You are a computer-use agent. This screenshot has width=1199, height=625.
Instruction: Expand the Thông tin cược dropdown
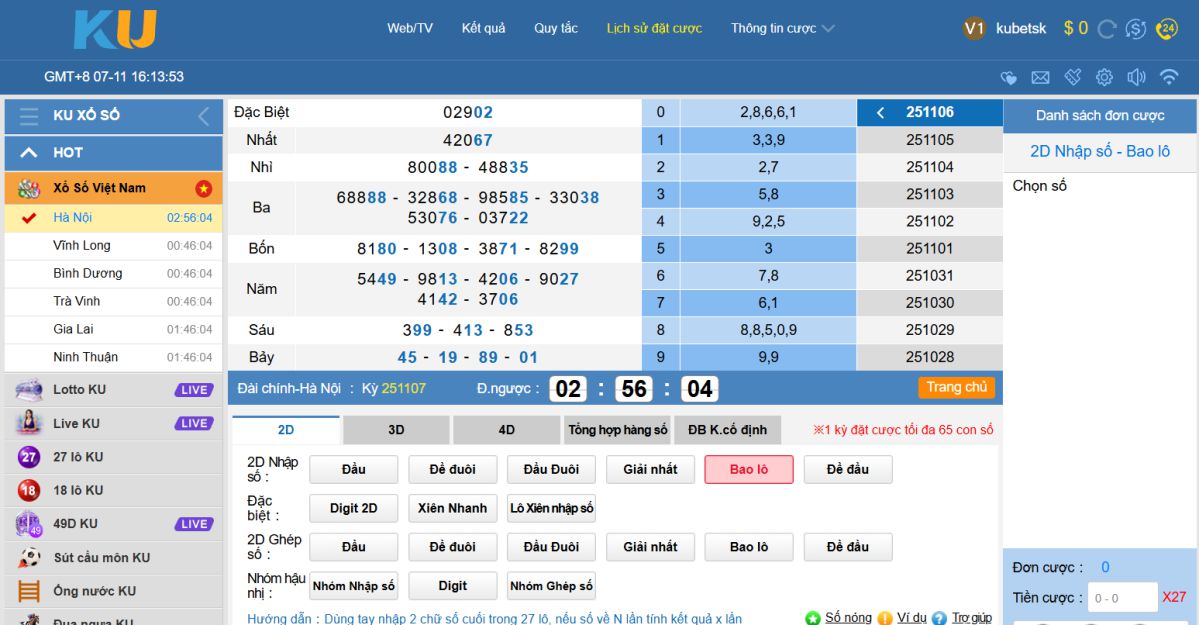pyautogui.click(x=782, y=28)
